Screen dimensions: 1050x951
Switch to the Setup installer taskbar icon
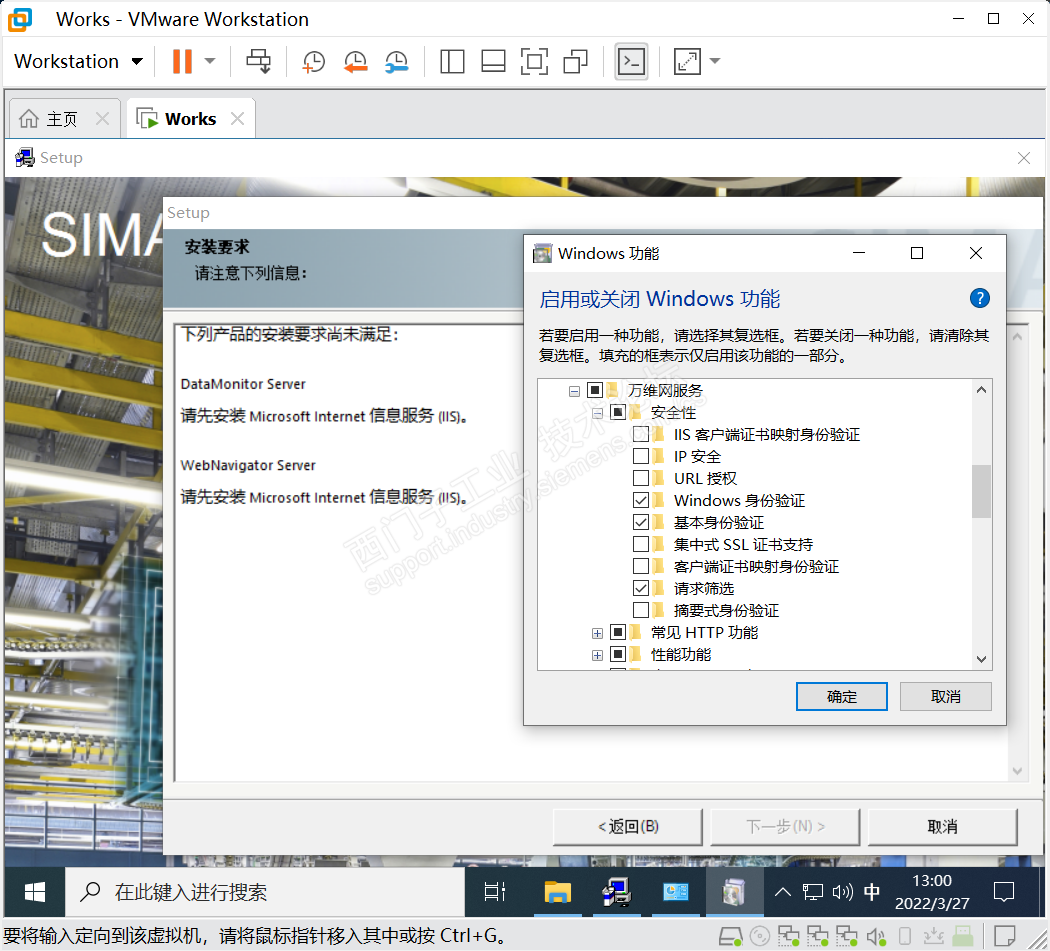616,892
